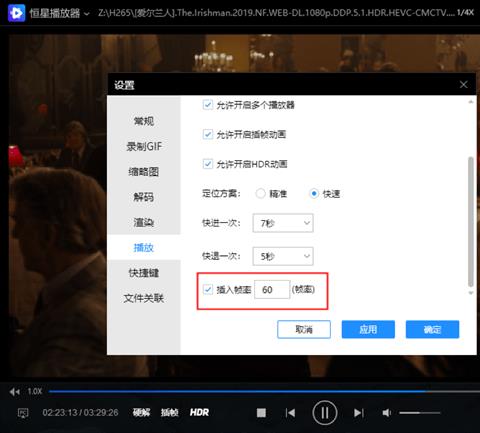The height and width of the screenshot is (433, 480).
Task: Toggle the HDR button in control bar
Action: point(199,413)
